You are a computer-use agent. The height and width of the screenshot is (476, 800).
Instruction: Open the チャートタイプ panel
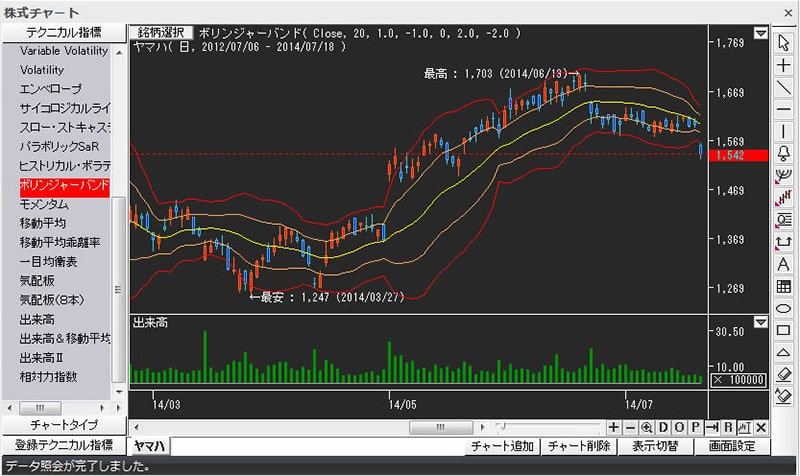point(64,424)
